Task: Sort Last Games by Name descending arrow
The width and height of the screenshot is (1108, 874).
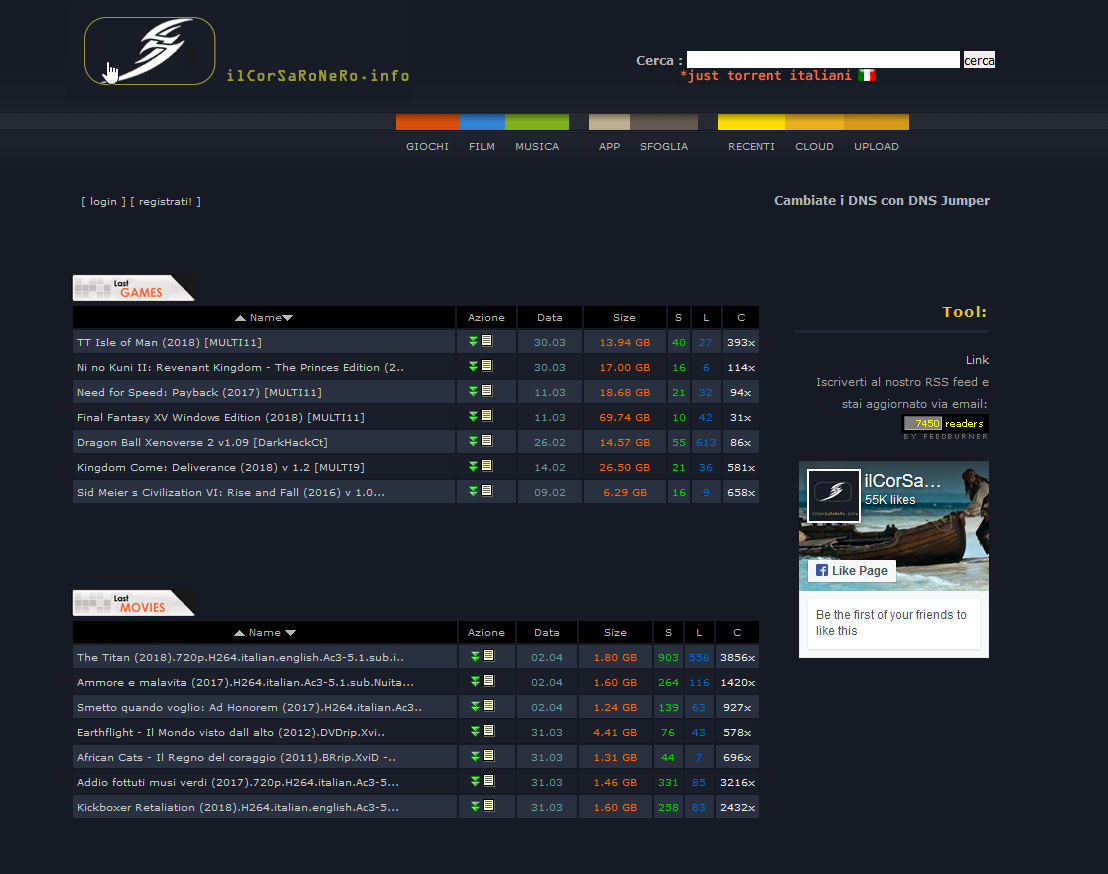Action: click(288, 318)
